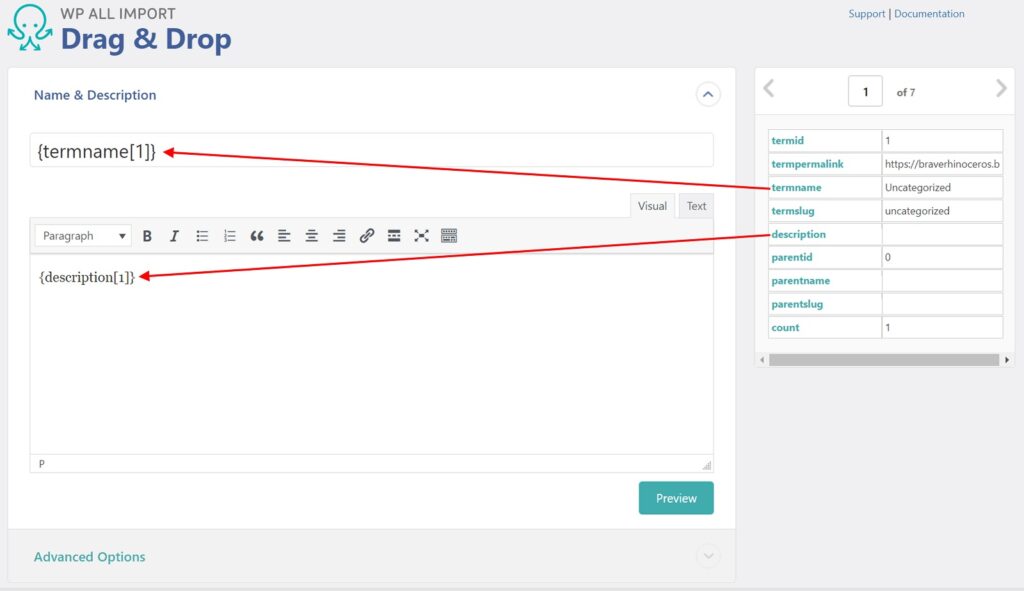This screenshot has height=591, width=1024.
Task: Switch to the Visual editor tab
Action: coord(652,206)
